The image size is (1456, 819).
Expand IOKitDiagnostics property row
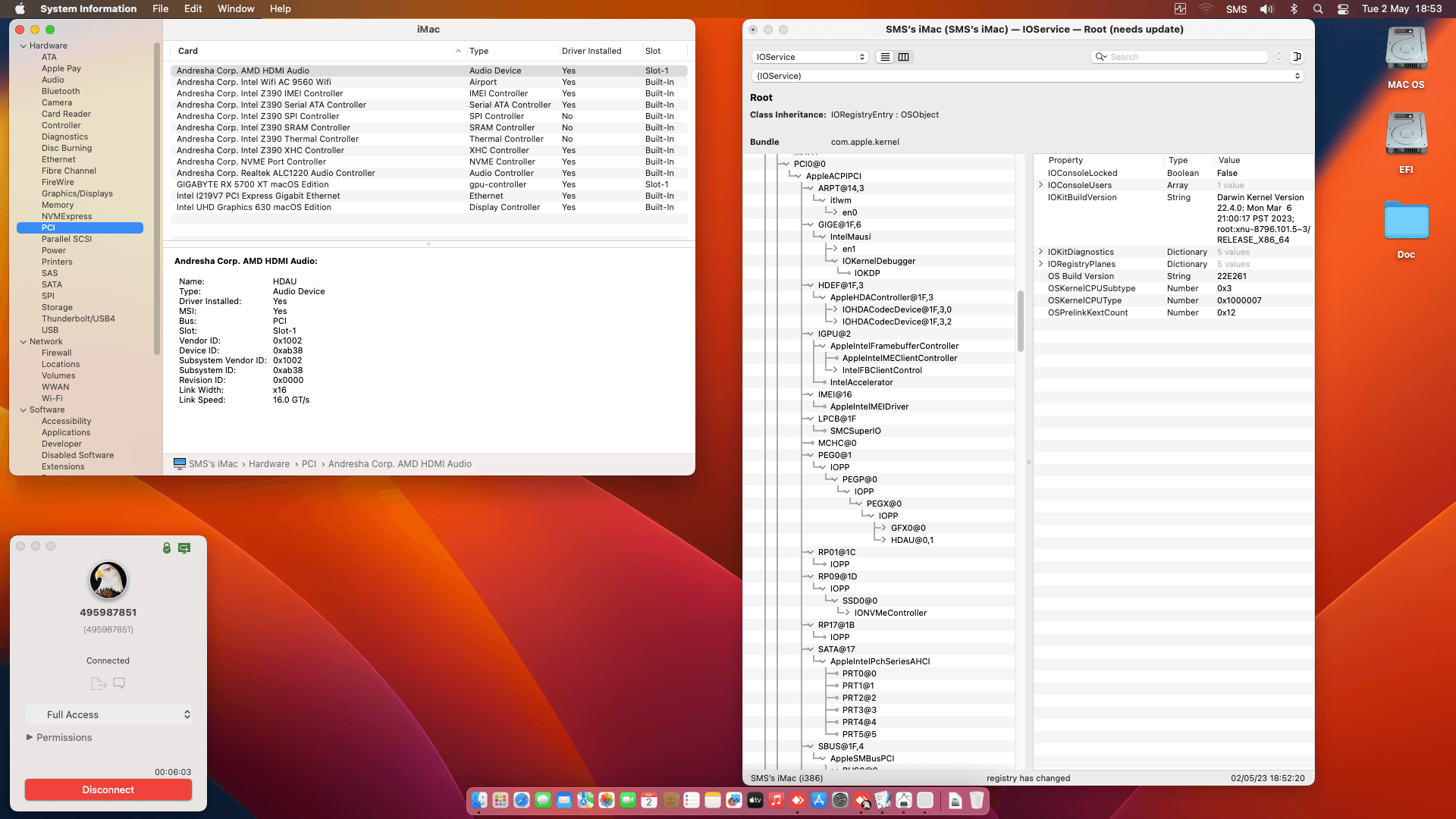[x=1040, y=252]
